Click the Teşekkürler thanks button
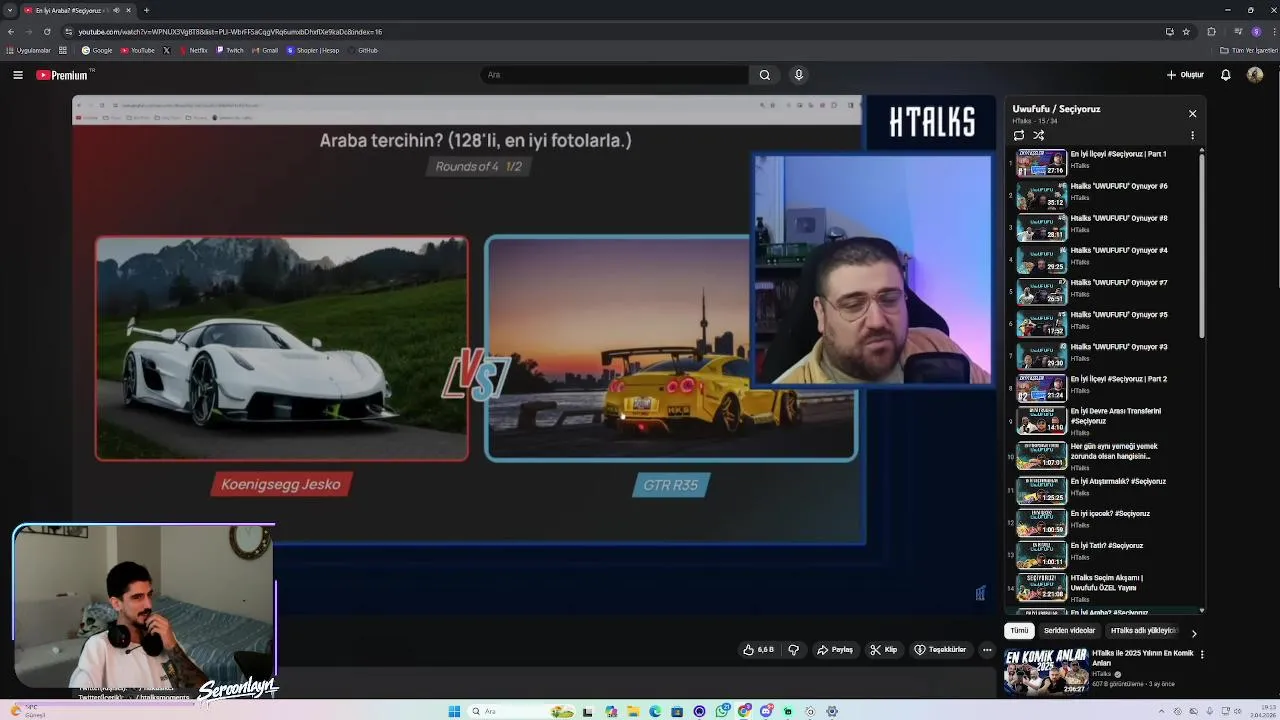 (940, 650)
